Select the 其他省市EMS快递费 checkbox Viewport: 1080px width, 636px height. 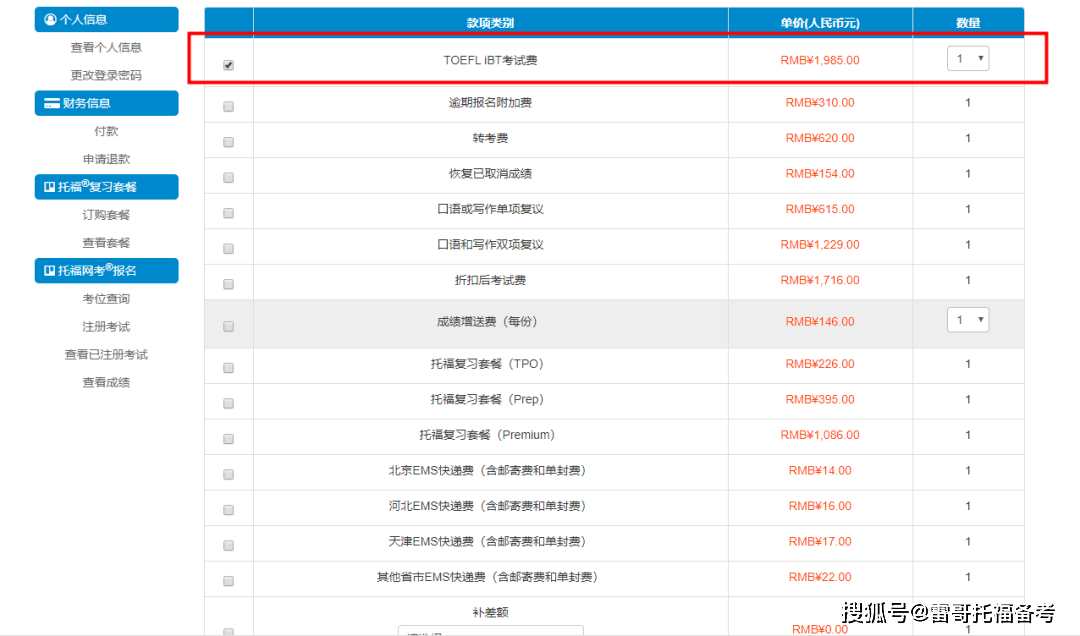click(228, 582)
